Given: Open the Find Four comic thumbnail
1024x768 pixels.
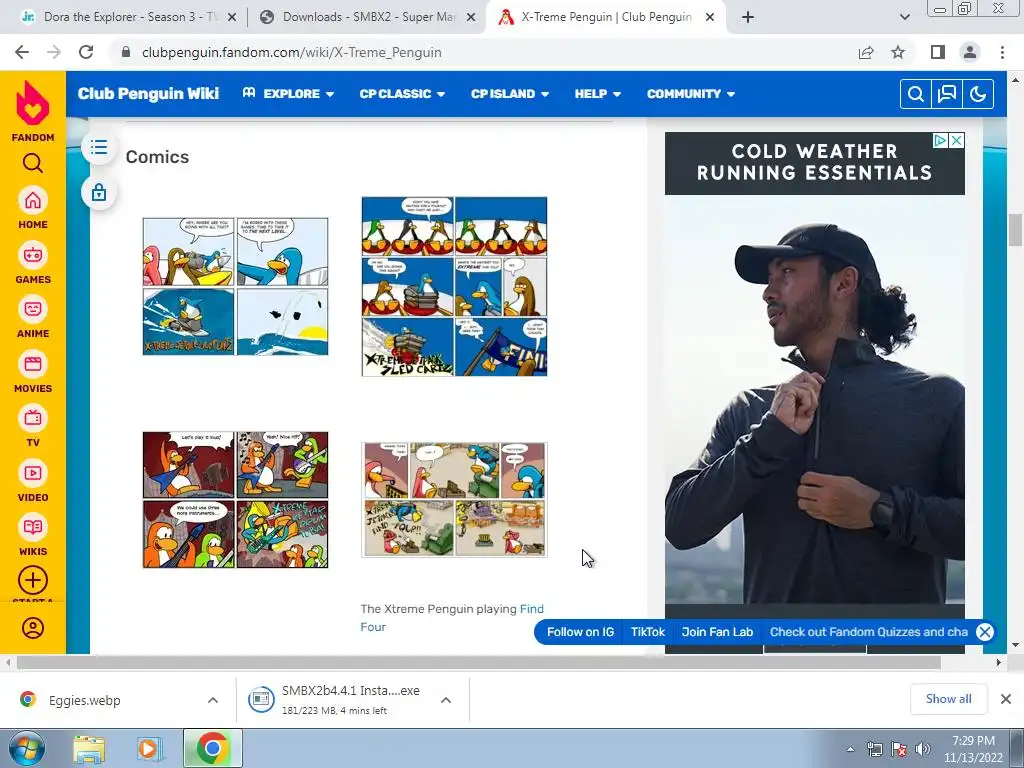Looking at the screenshot, I should click(x=455, y=500).
